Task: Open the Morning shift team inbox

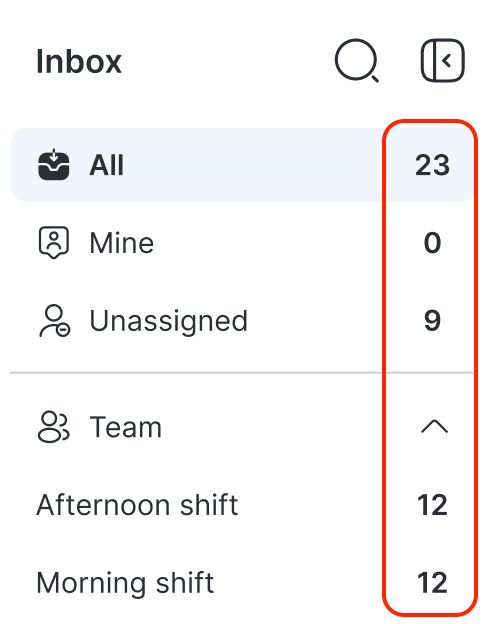Action: pos(243,583)
